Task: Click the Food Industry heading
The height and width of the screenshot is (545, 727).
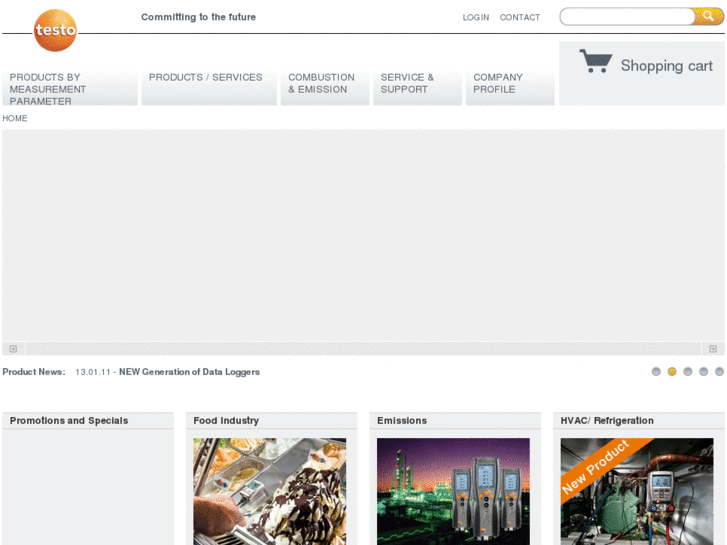Action: point(226,421)
